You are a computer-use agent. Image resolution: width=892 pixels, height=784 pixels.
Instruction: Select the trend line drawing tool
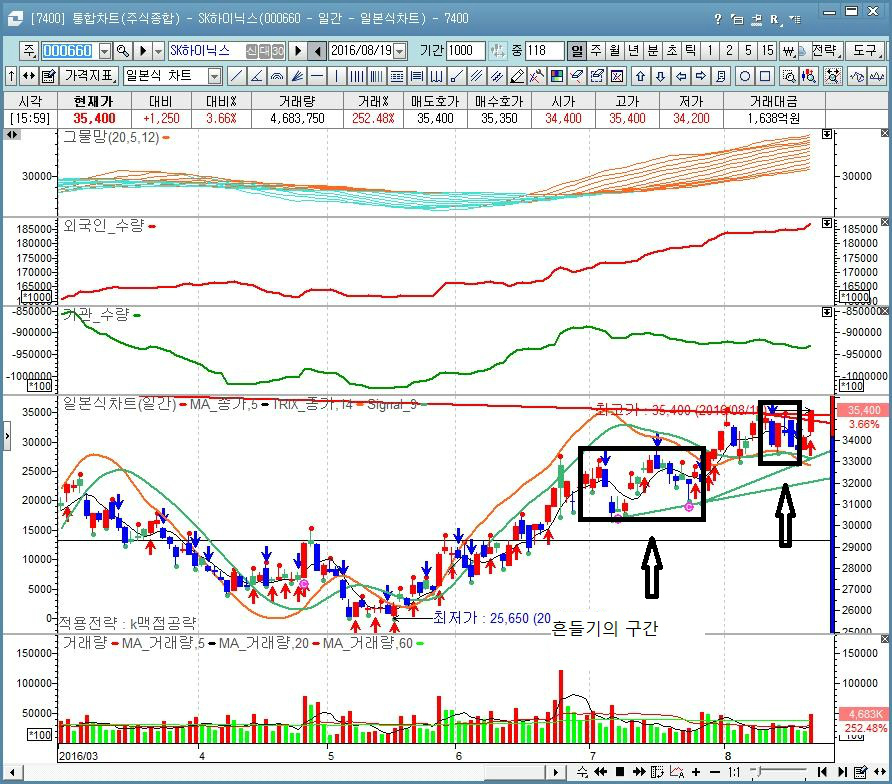(x=237, y=76)
